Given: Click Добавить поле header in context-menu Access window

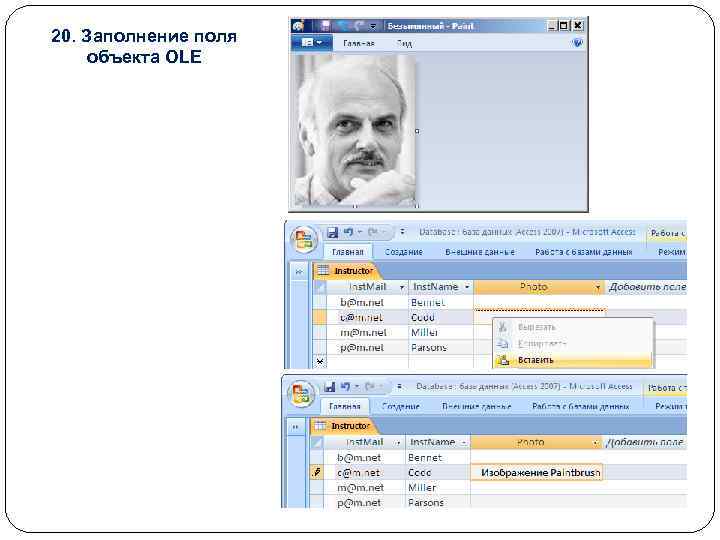Looking at the screenshot, I should pos(647,287).
